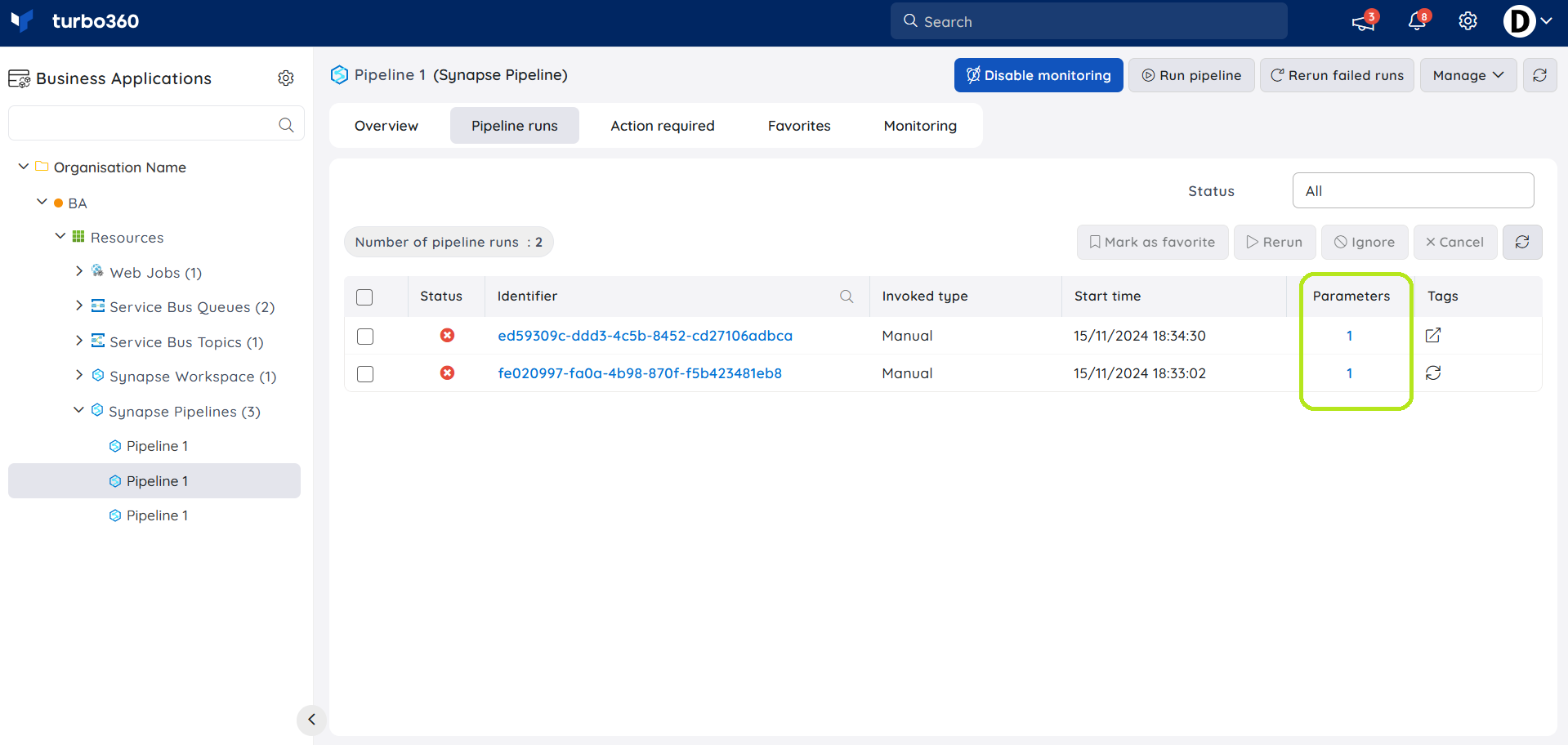This screenshot has width=1568, height=745.
Task: Click the Cancel button
Action: (x=1455, y=242)
